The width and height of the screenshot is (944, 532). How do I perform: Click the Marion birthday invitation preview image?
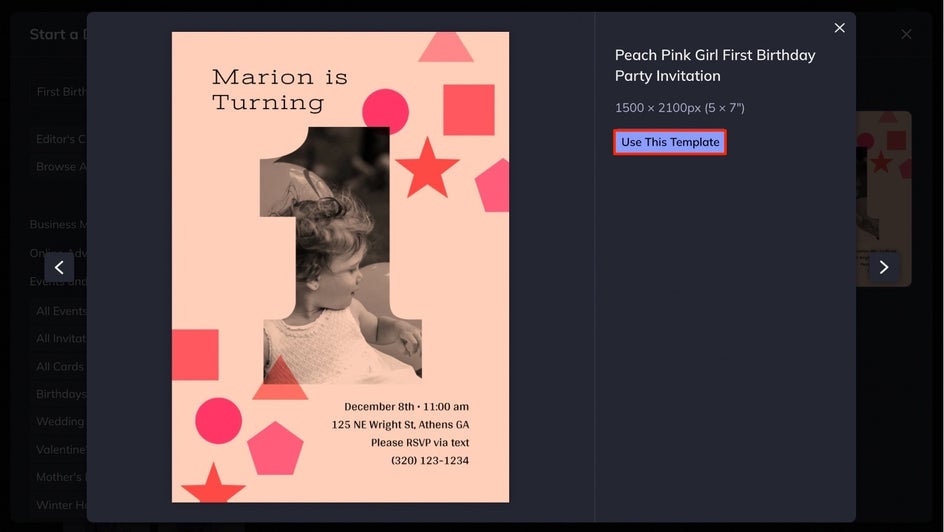coord(340,267)
